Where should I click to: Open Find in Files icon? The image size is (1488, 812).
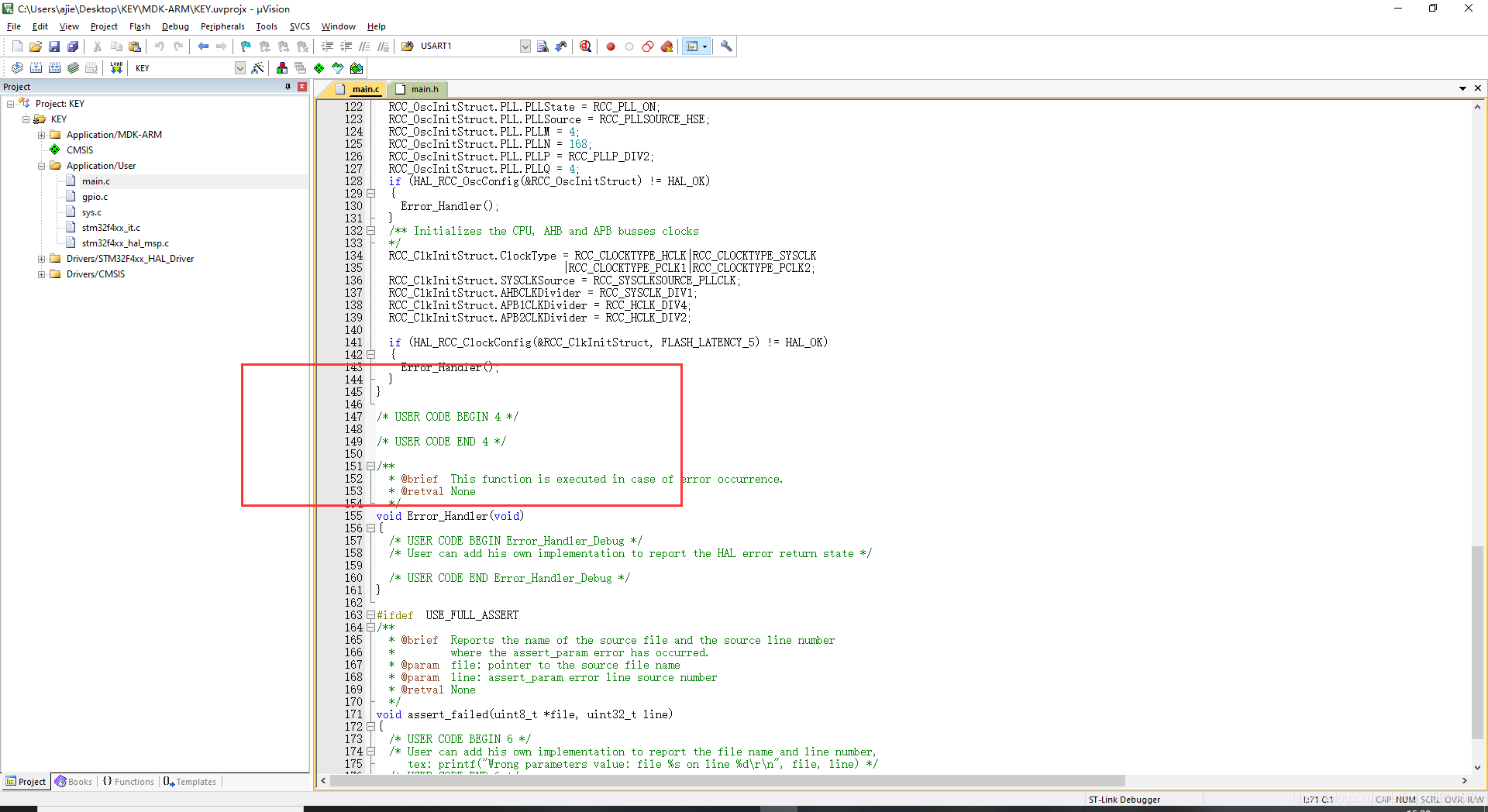pos(407,46)
